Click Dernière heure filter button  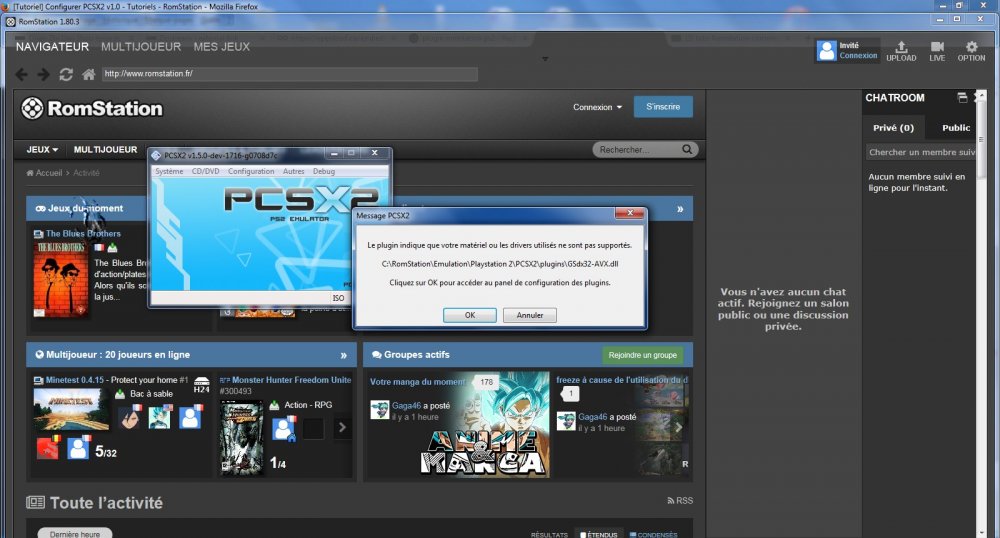point(75,534)
